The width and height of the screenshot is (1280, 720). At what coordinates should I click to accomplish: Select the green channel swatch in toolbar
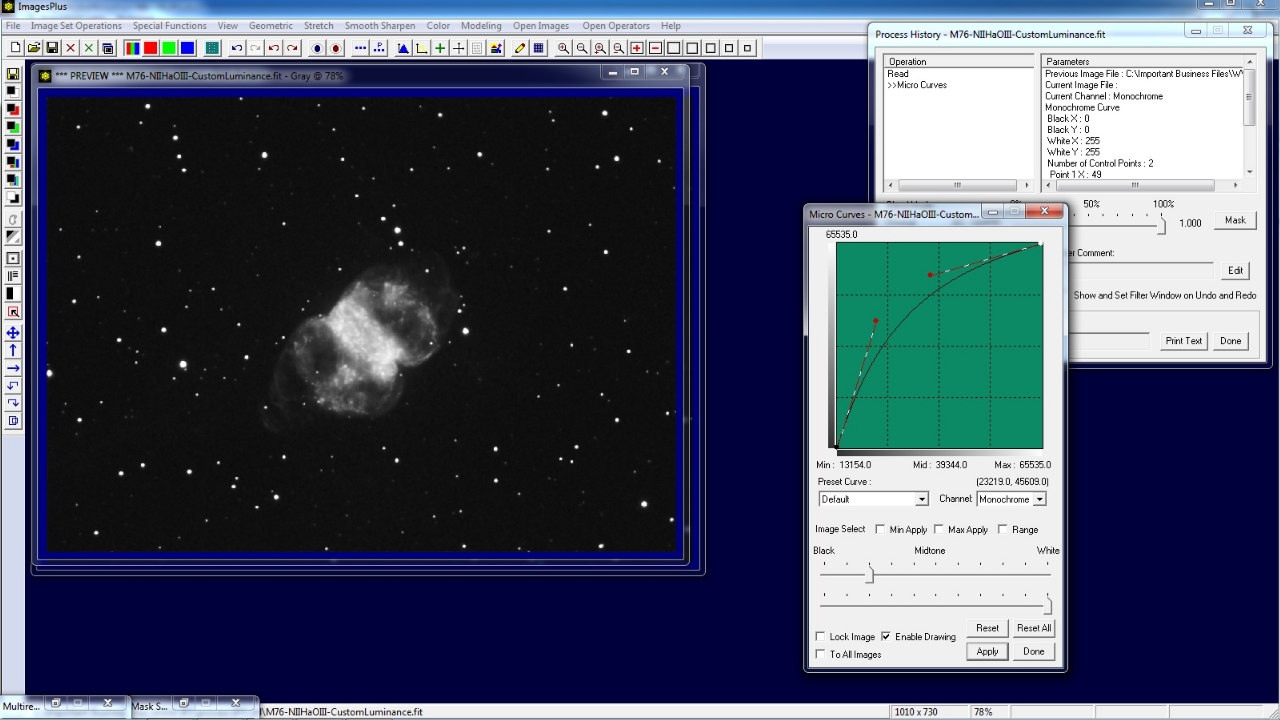169,48
